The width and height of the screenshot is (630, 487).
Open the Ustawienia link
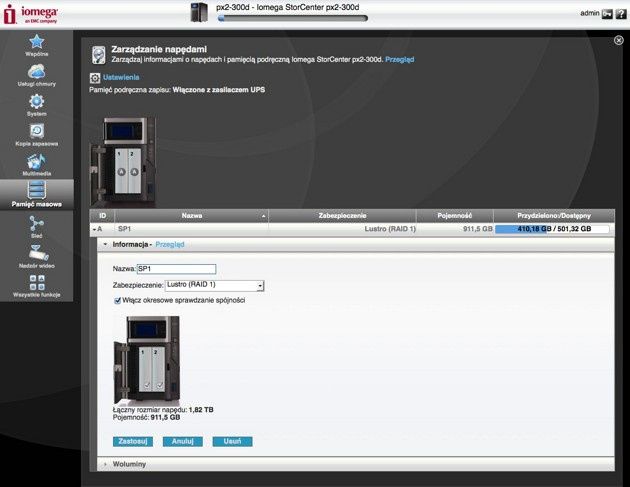121,77
